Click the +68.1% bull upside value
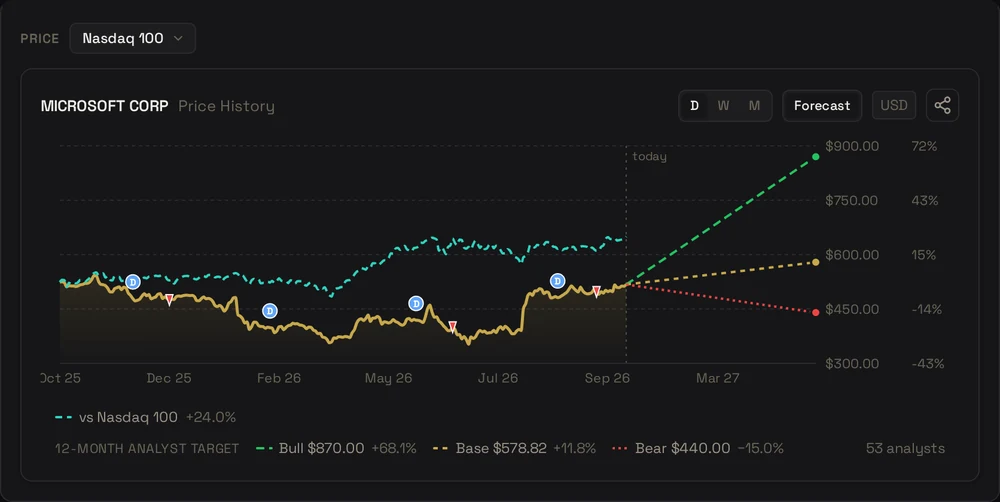The width and height of the screenshot is (1000, 502). coord(394,448)
